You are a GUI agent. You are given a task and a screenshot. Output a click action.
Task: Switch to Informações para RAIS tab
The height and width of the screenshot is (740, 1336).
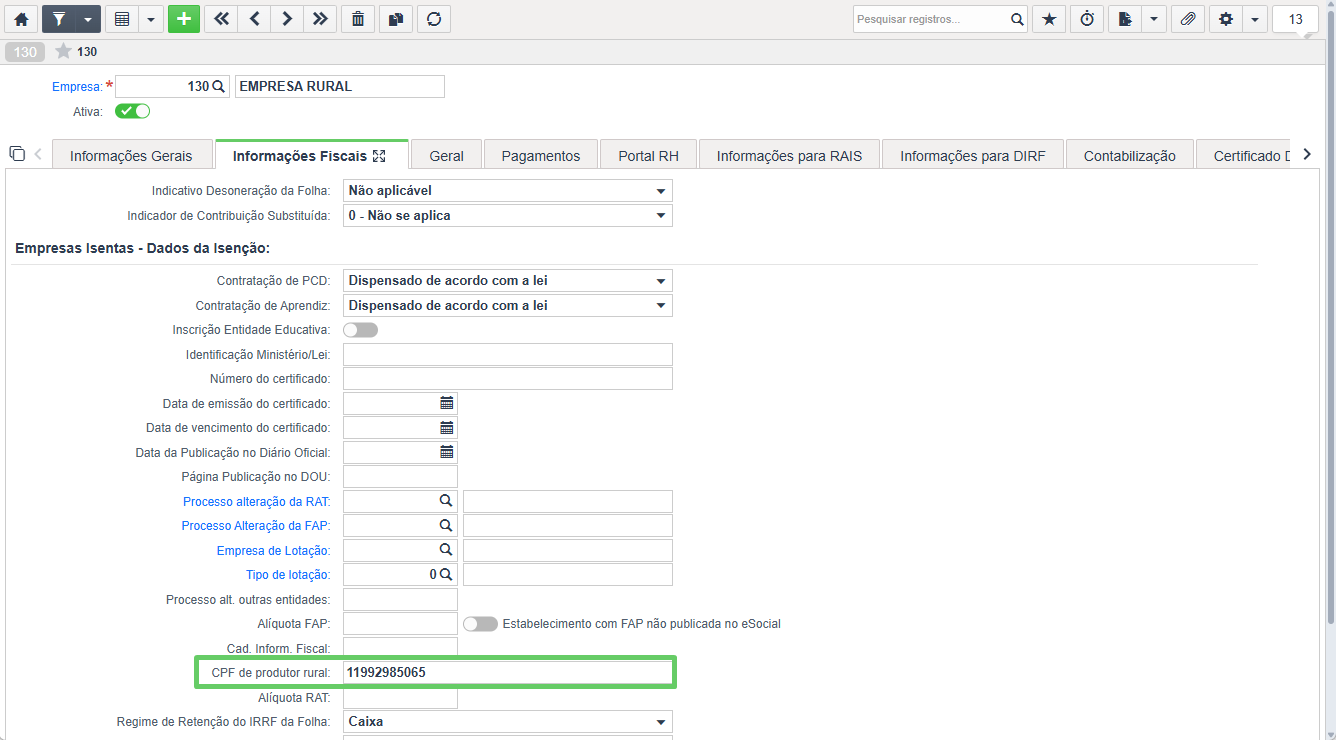790,156
